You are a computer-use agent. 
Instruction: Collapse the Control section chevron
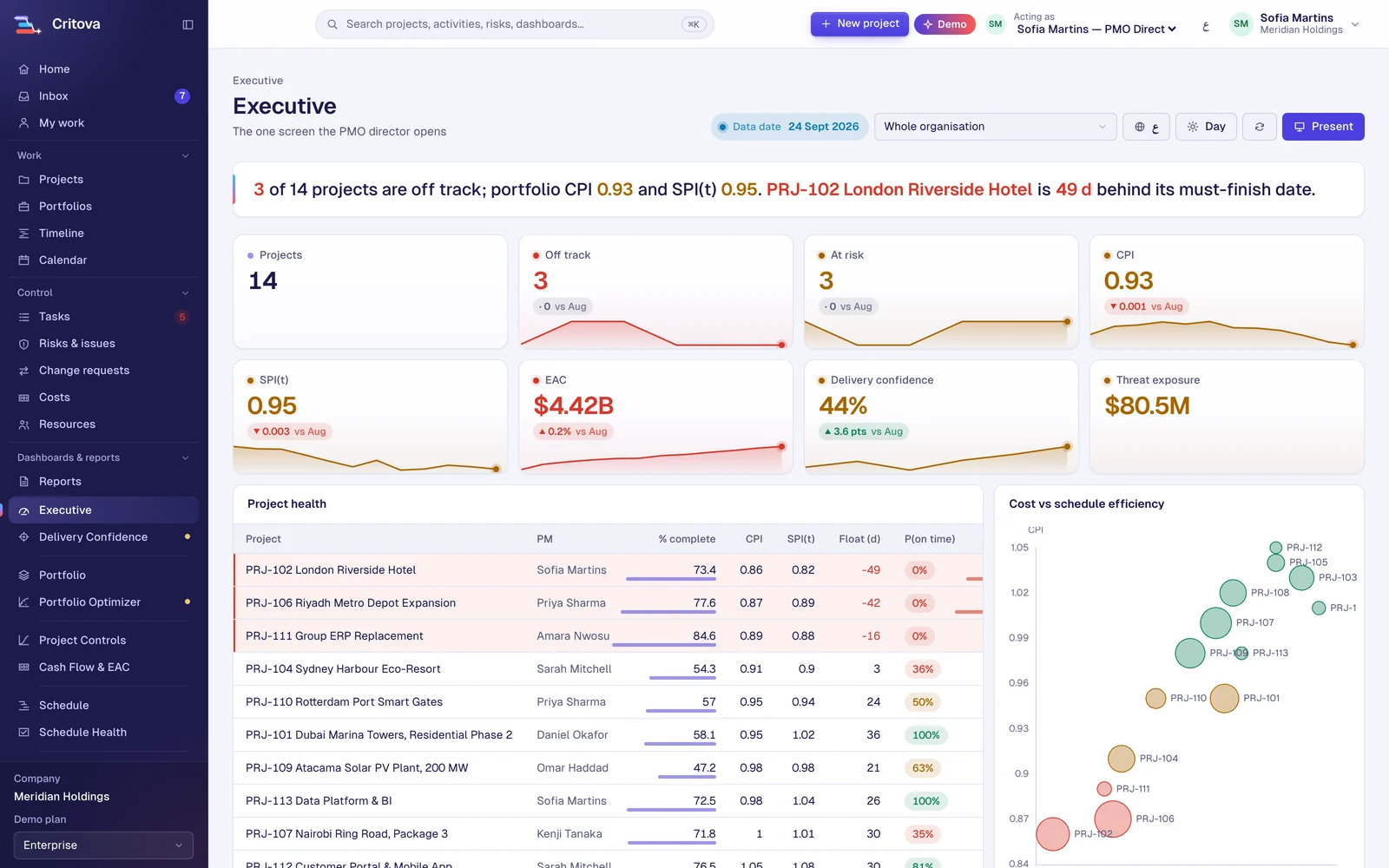click(x=185, y=293)
